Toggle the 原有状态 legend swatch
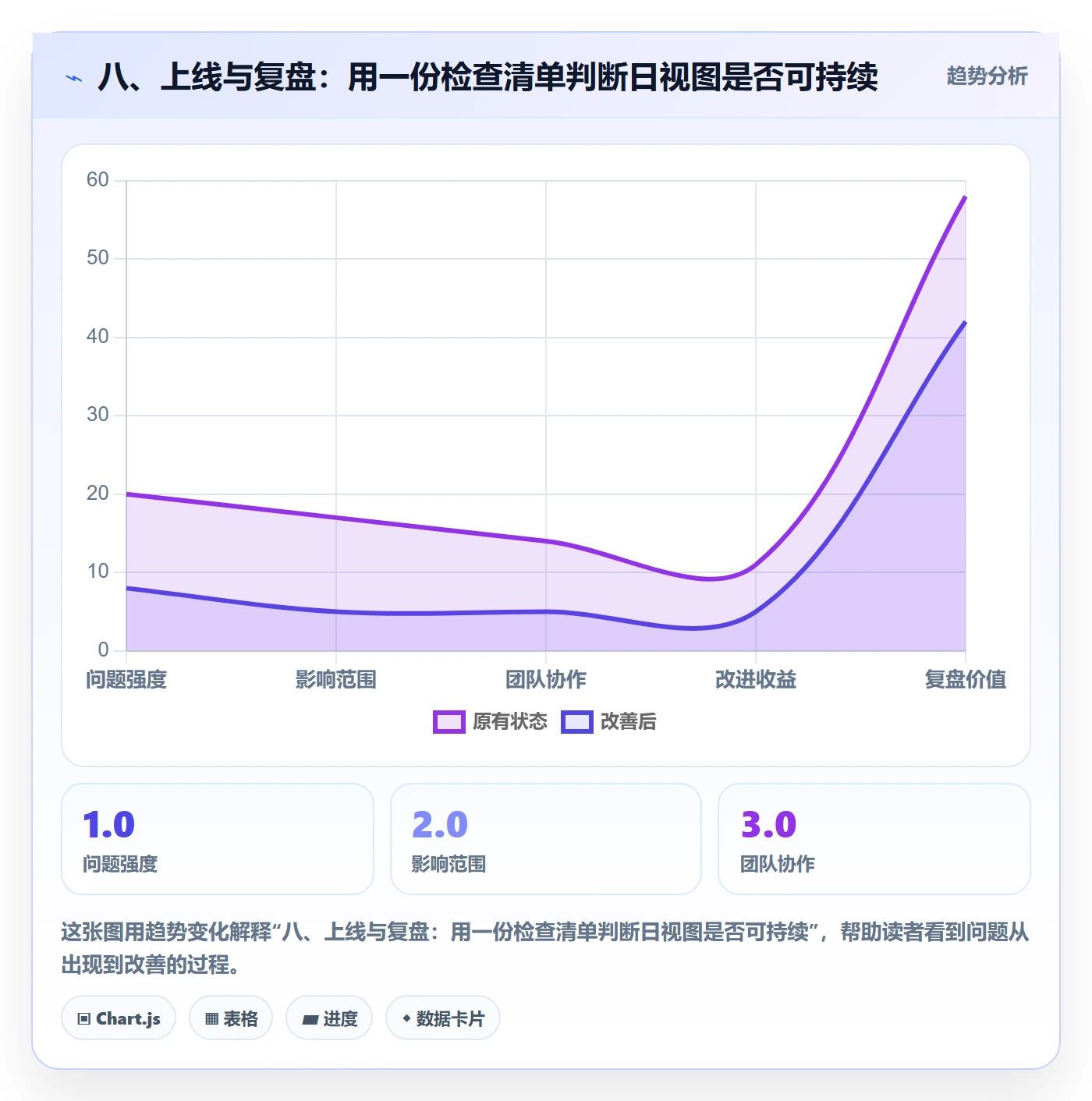Screen dimensions: 1092x1101 [448, 722]
